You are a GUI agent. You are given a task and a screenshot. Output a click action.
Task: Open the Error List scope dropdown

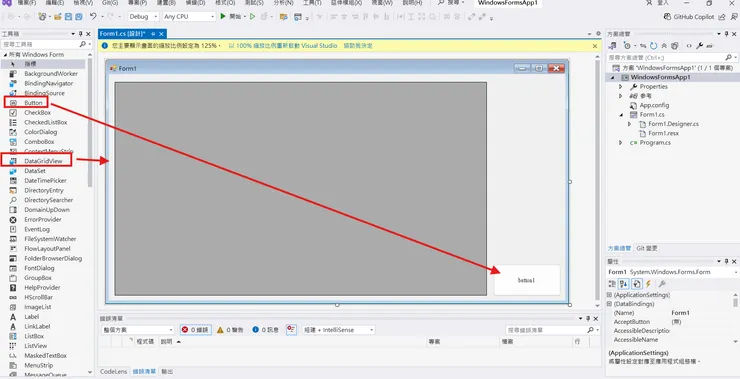[138, 330]
